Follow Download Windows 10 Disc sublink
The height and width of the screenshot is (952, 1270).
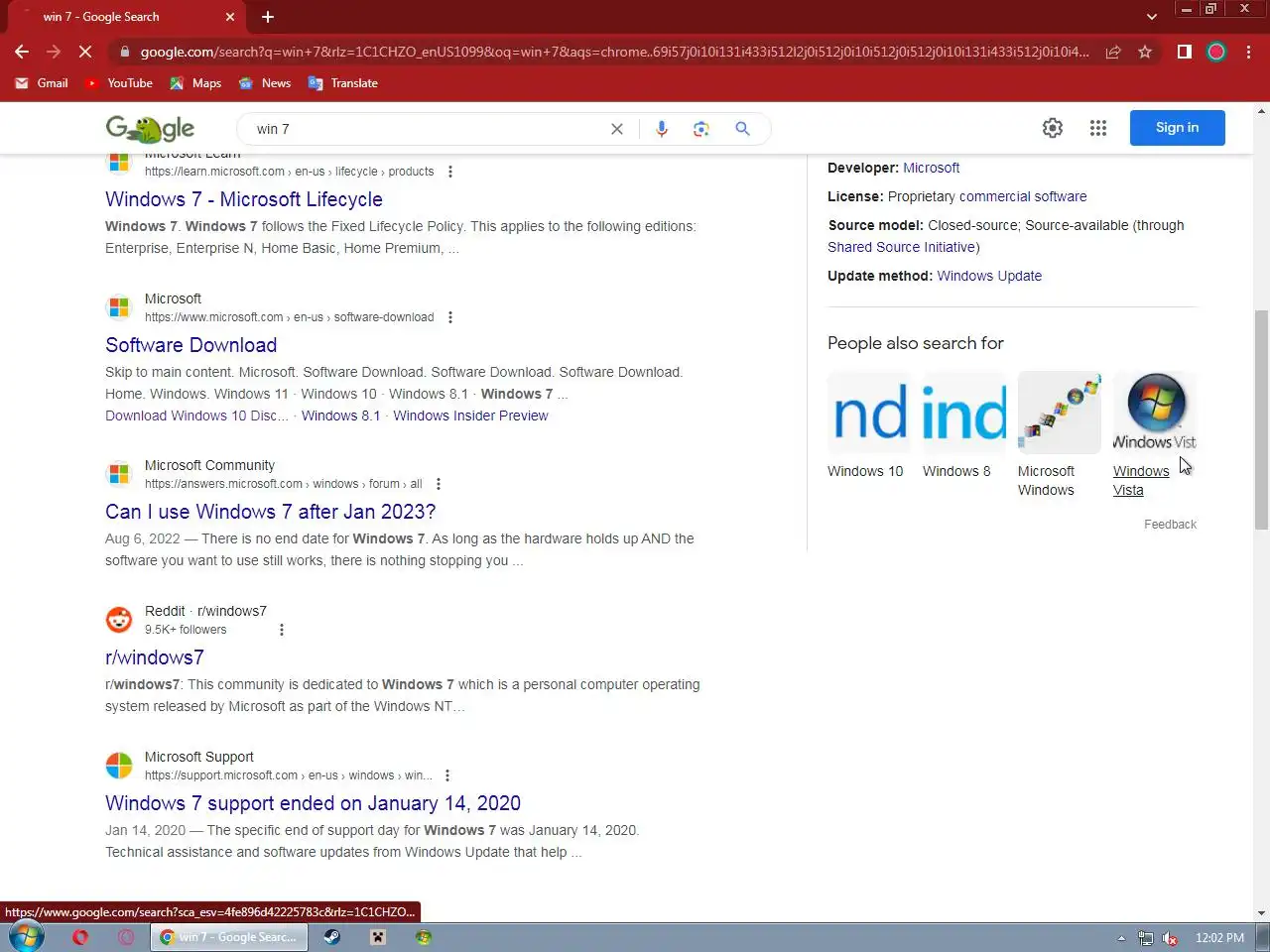pyautogui.click(x=196, y=416)
